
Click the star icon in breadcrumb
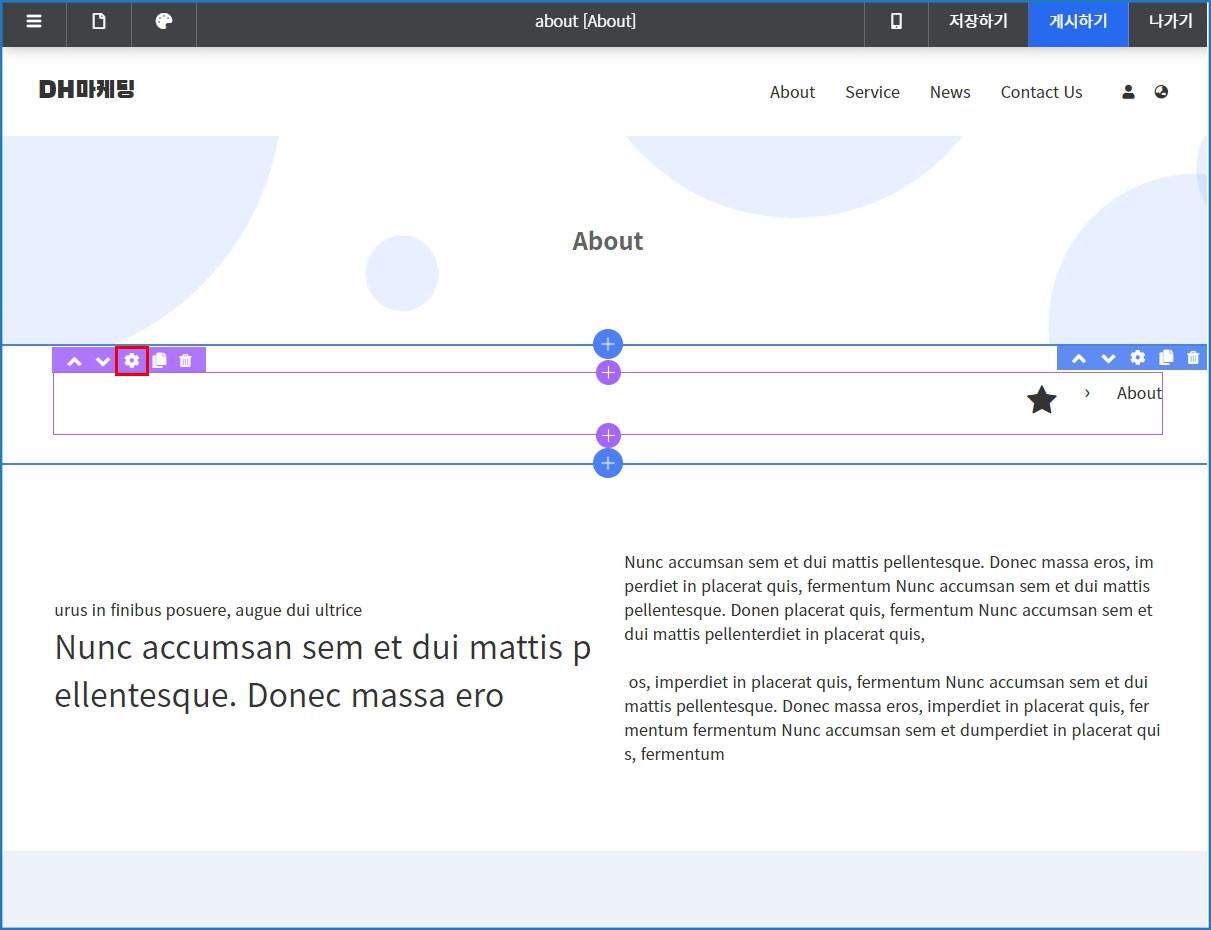(x=1042, y=400)
